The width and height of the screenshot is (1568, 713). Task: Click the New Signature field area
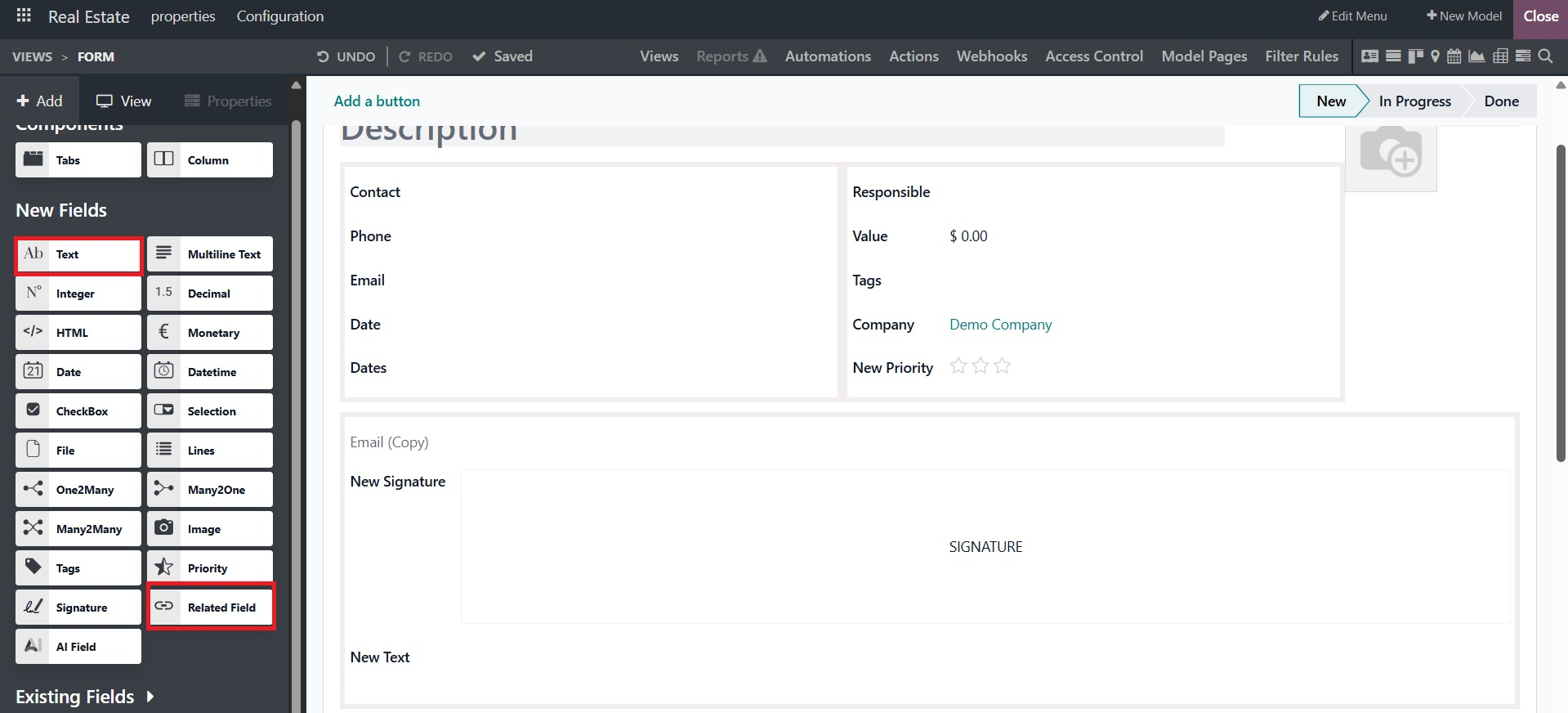pos(985,546)
